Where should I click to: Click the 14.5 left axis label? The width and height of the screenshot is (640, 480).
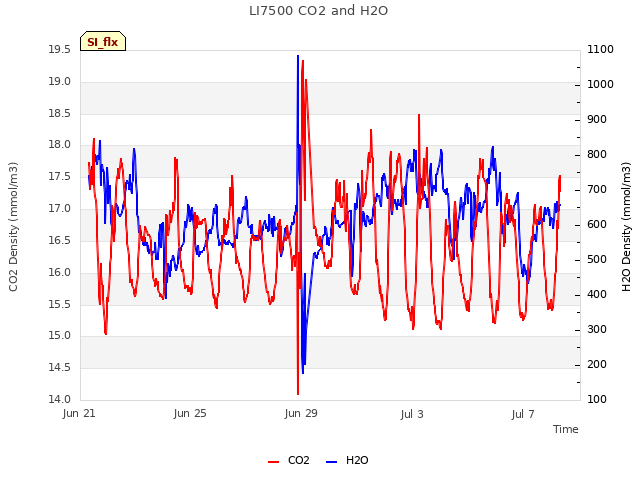(60, 368)
